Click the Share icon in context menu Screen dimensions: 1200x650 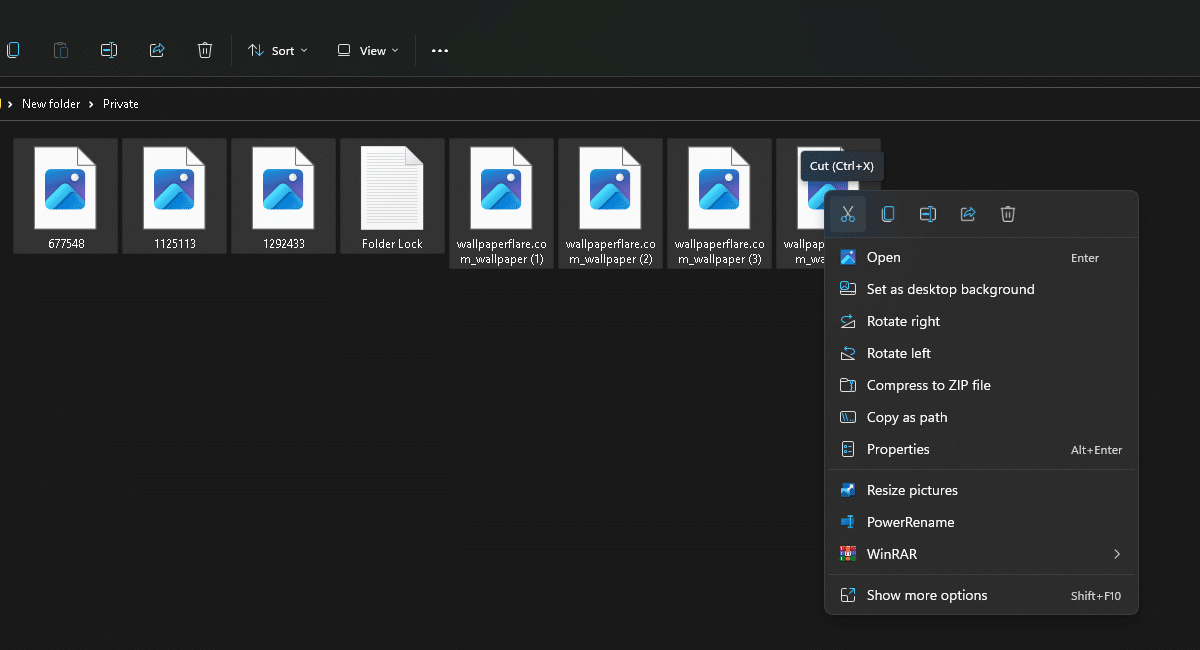click(968, 214)
